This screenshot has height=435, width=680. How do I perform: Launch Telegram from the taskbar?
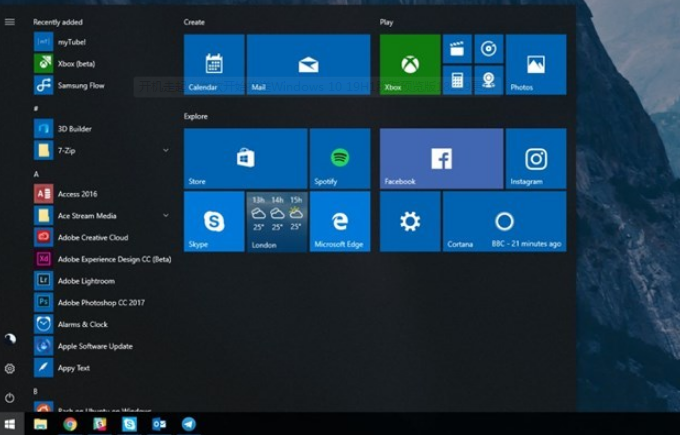pos(189,424)
